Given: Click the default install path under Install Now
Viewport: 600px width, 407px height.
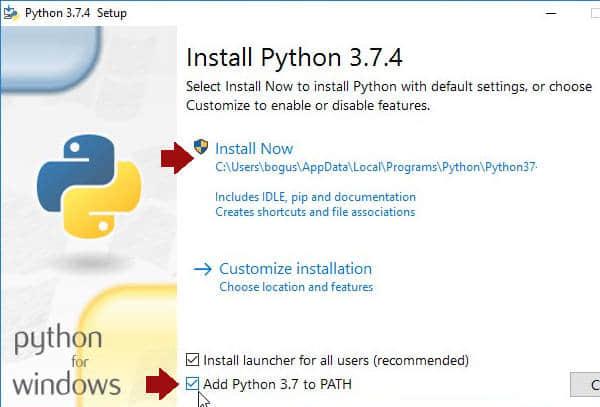Looking at the screenshot, I should [376, 168].
